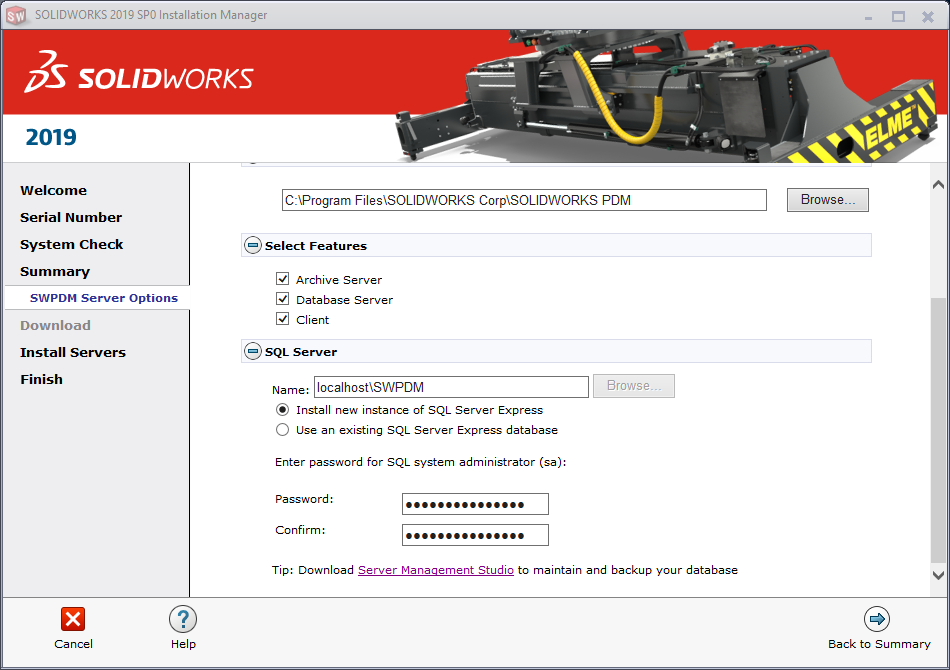Go to Install Servers in the sidebar
The image size is (950, 670).
(72, 352)
